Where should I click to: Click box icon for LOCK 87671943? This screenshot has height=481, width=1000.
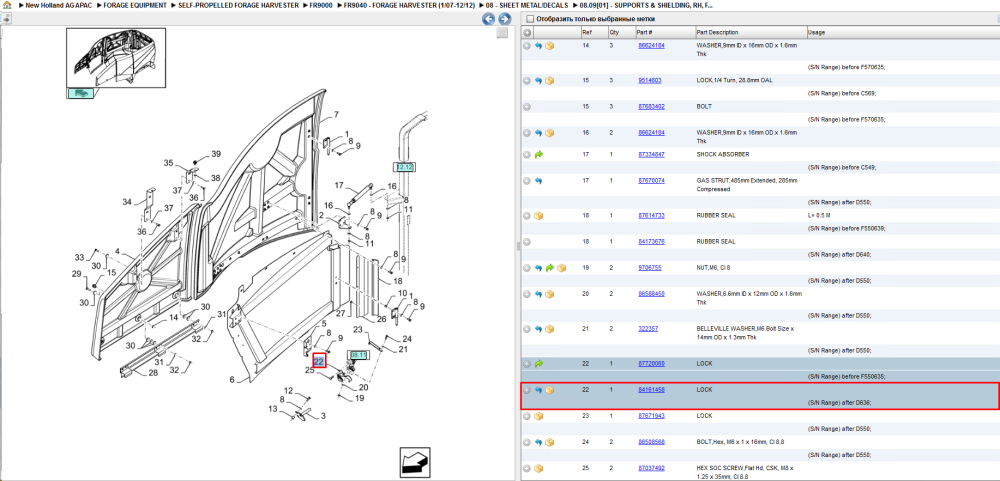click(x=538, y=416)
